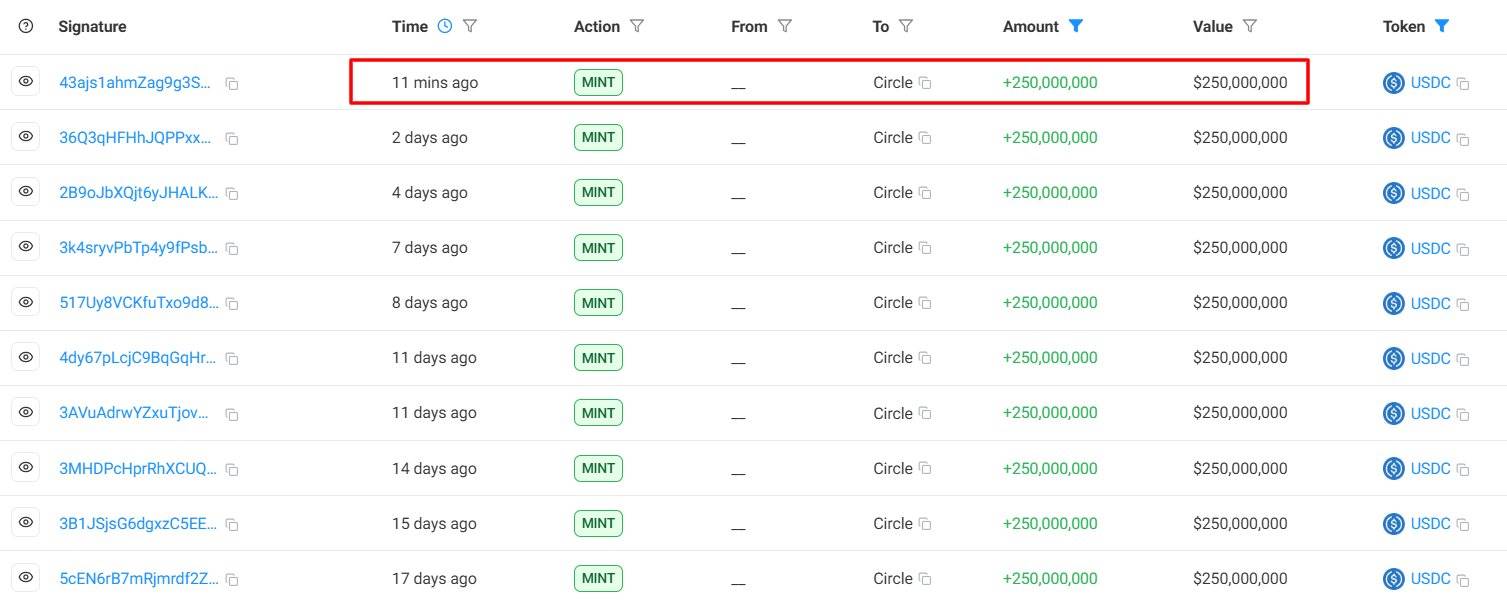Click USDC coin logo in 7 days ago row
Image resolution: width=1507 pixels, height=604 pixels.
1393,248
